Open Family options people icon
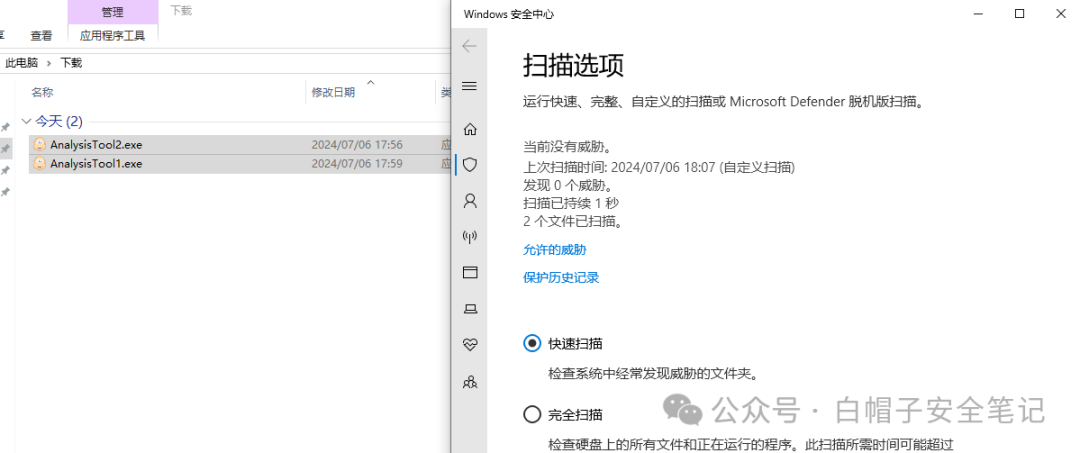The image size is (1080, 453). [470, 381]
